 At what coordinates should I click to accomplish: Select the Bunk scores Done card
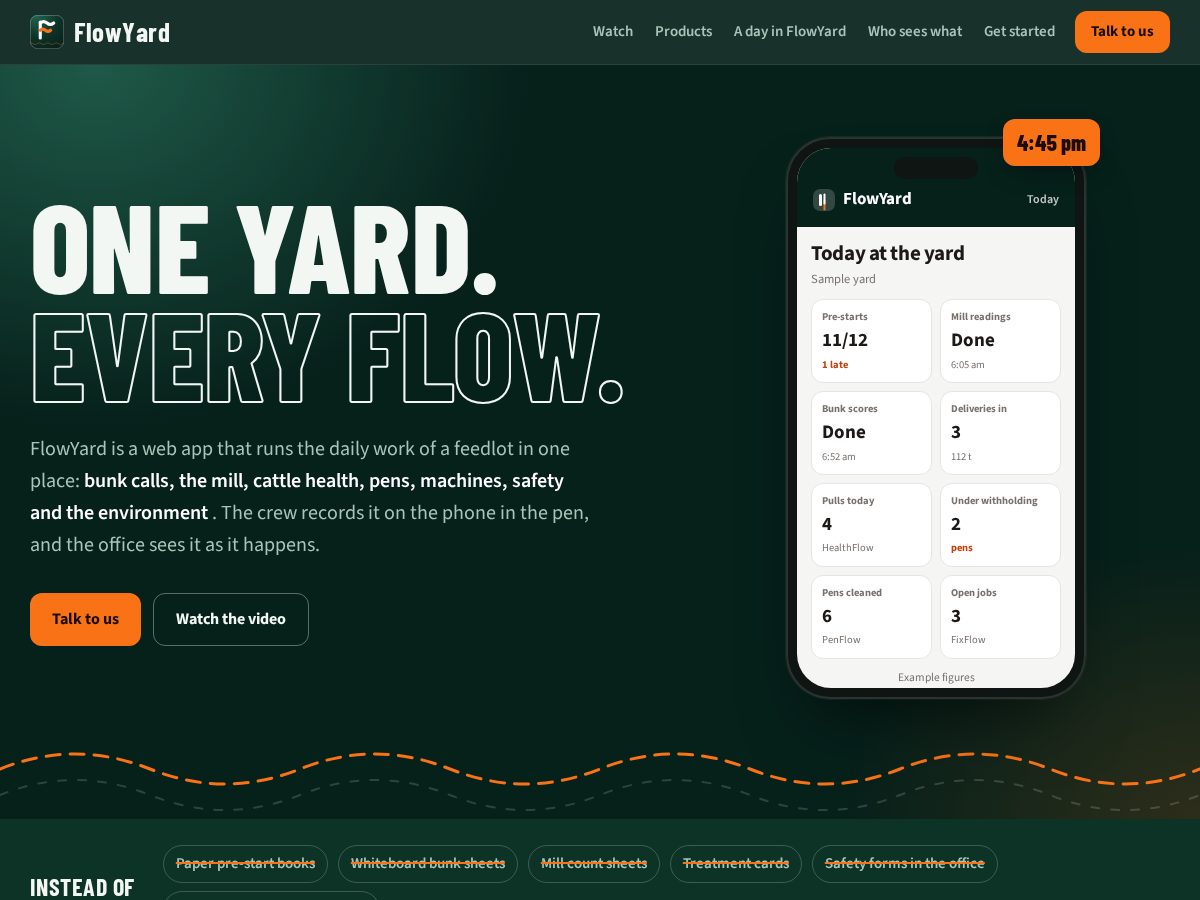pos(871,433)
